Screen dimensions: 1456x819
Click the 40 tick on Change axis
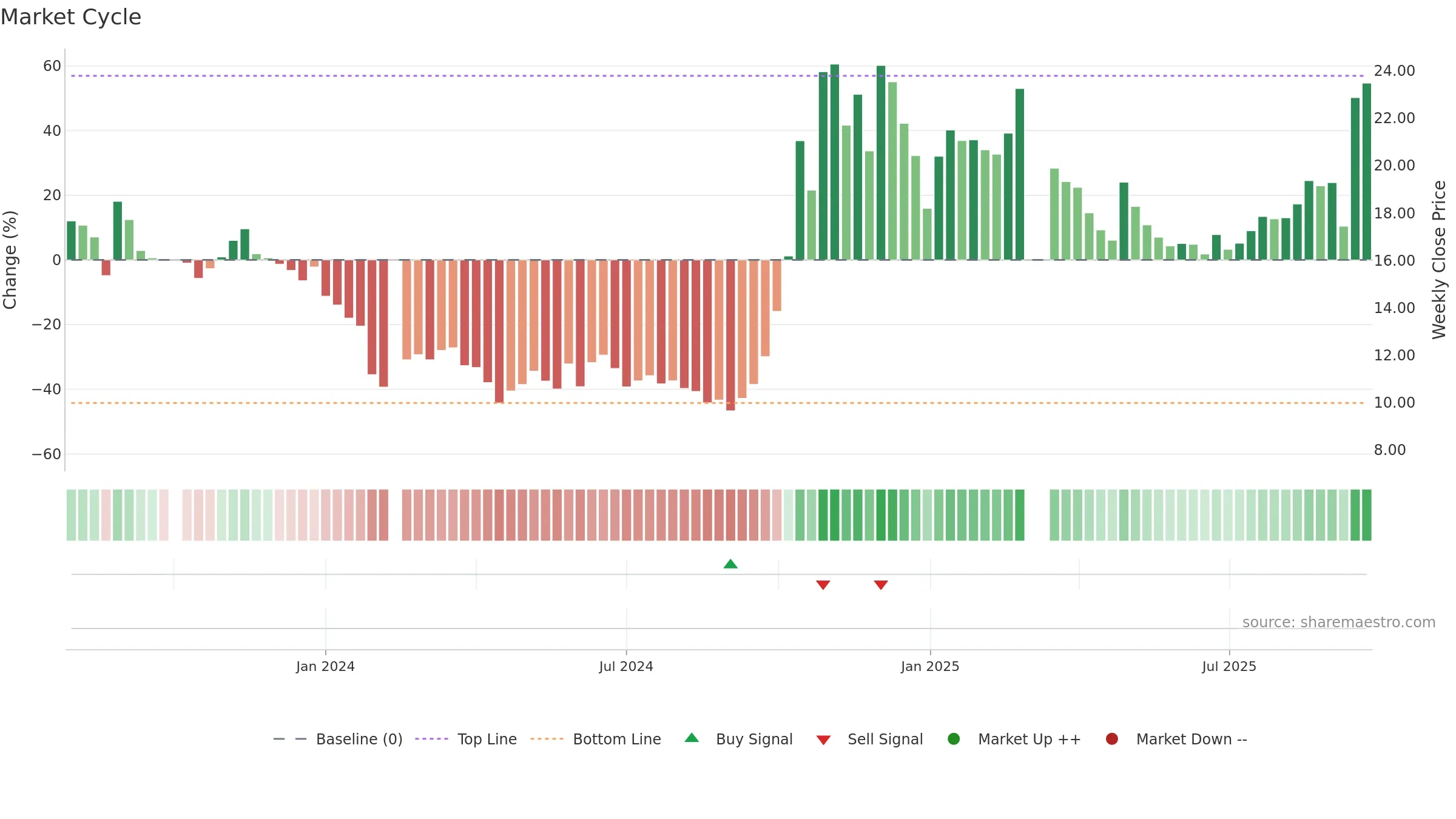(x=52, y=130)
